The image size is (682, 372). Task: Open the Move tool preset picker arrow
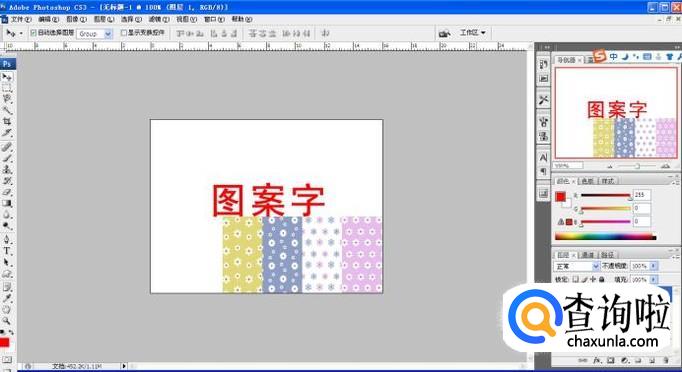(x=21, y=34)
